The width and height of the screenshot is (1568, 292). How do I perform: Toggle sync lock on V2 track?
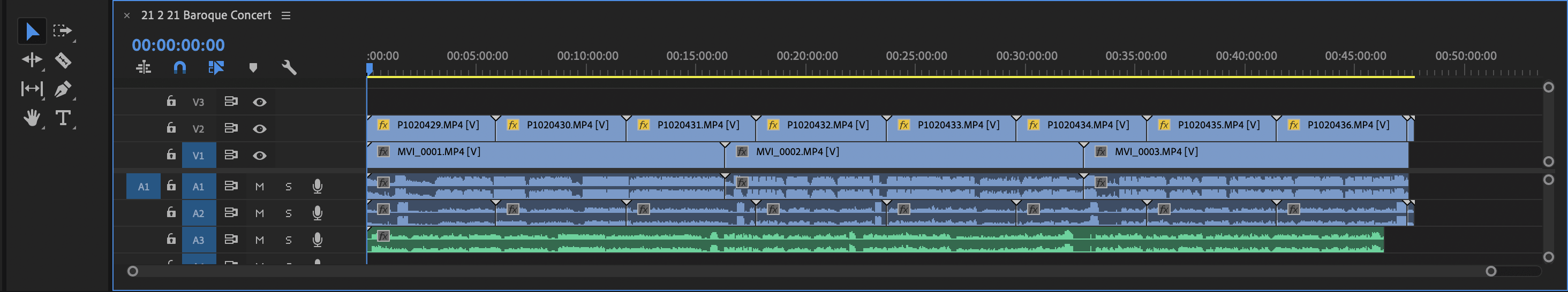point(231,128)
